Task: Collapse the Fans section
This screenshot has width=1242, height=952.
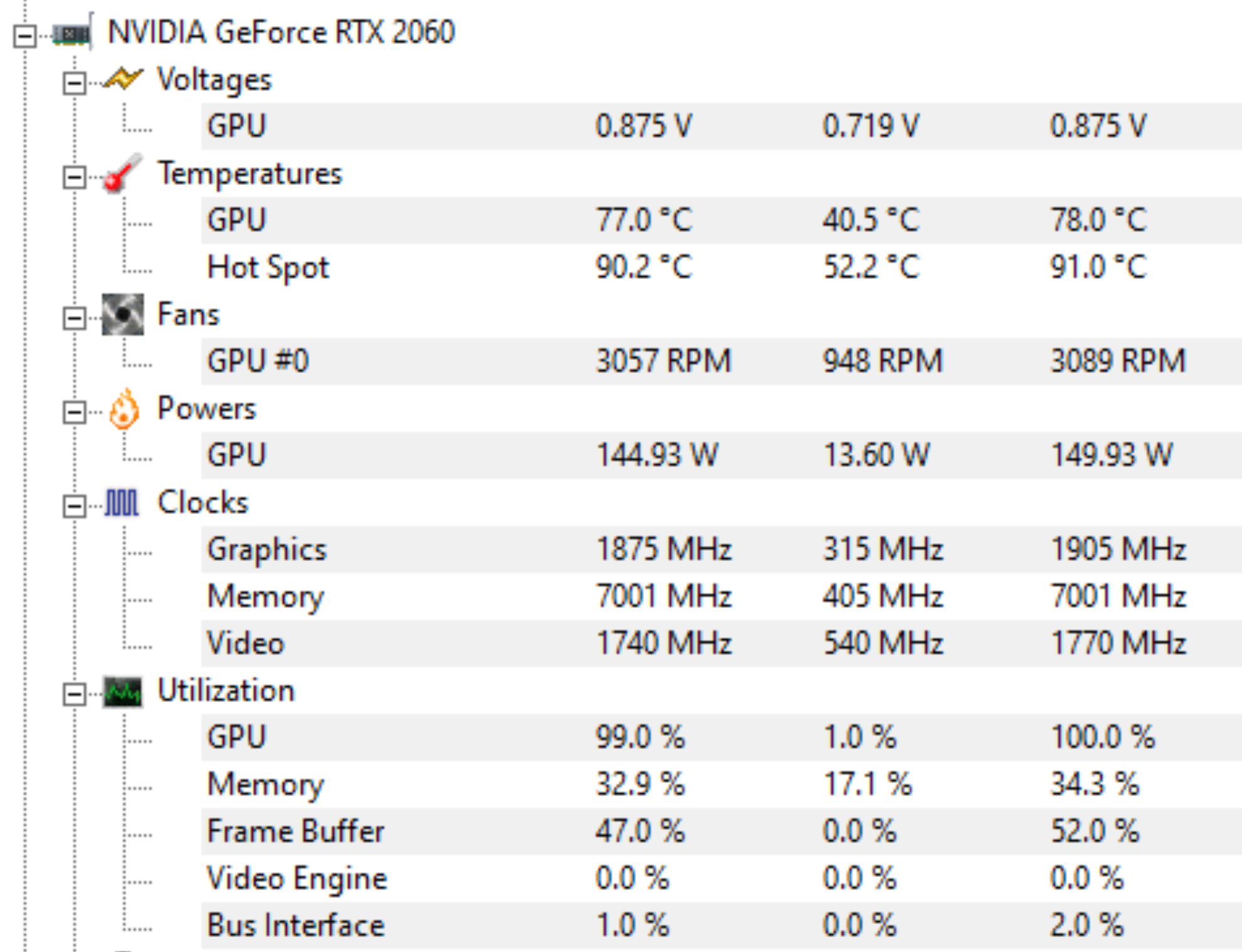Action: (75, 318)
